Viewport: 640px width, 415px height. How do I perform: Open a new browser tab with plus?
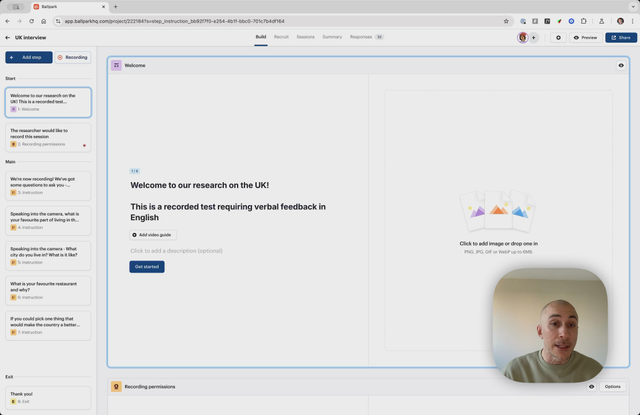[x=116, y=7]
